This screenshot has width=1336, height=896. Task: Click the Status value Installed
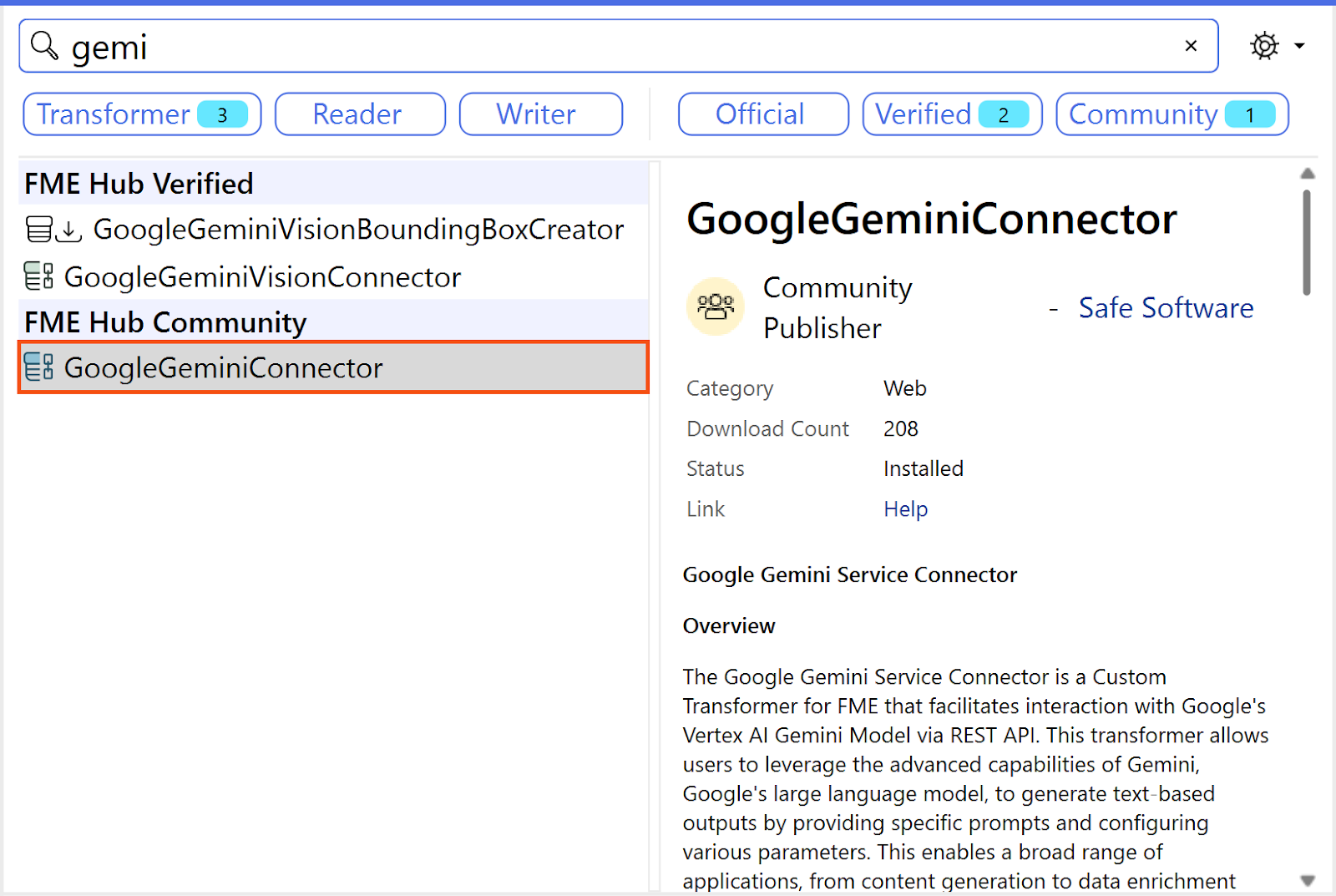[x=923, y=469]
